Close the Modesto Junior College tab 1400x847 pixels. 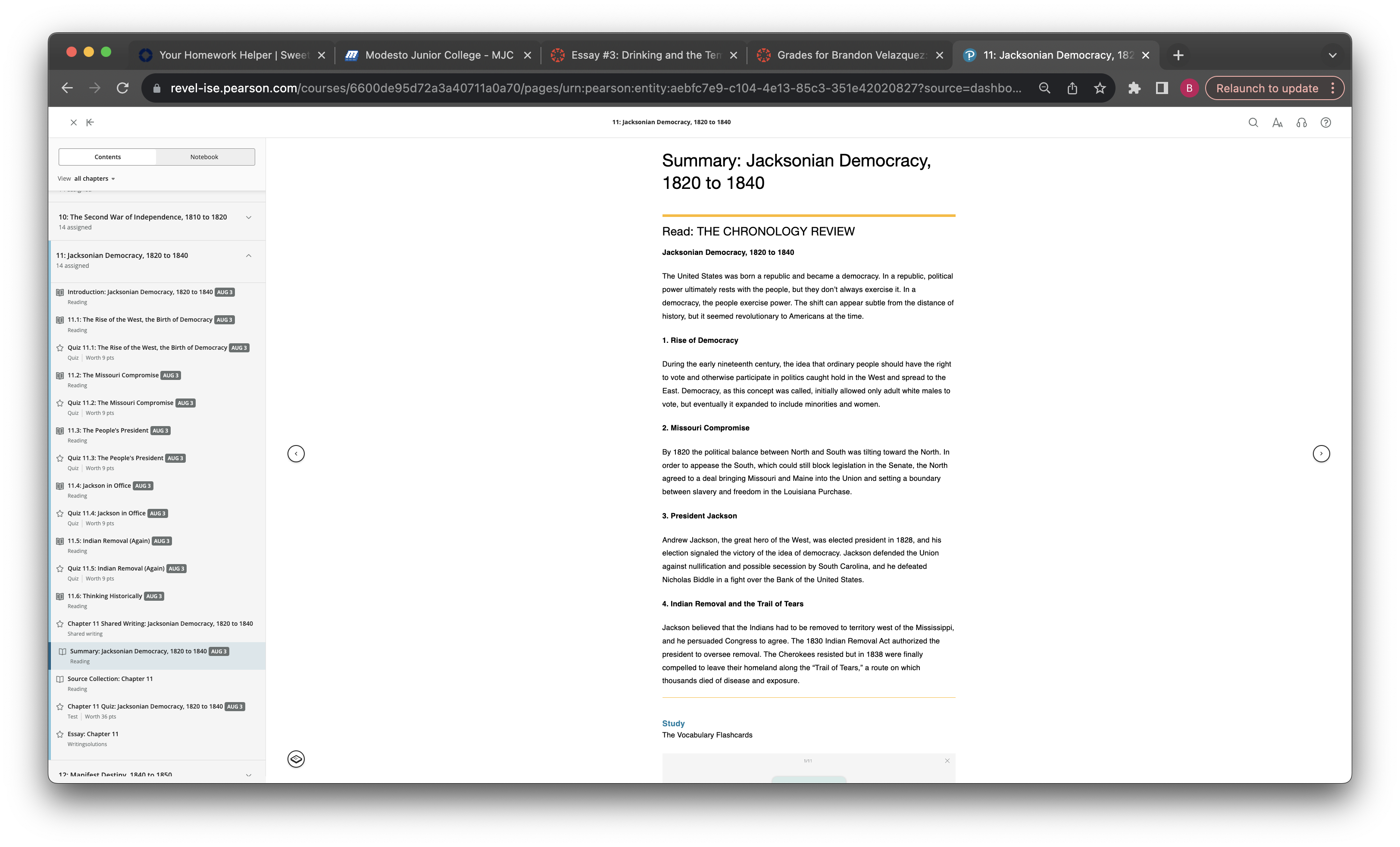coord(527,55)
